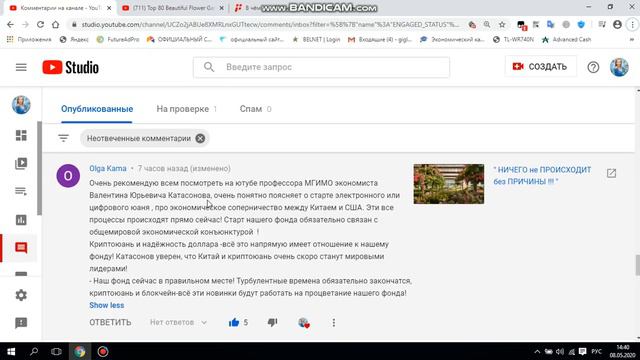The image size is (640, 360).
Task: Open video in new window icon
Action: 611,173
